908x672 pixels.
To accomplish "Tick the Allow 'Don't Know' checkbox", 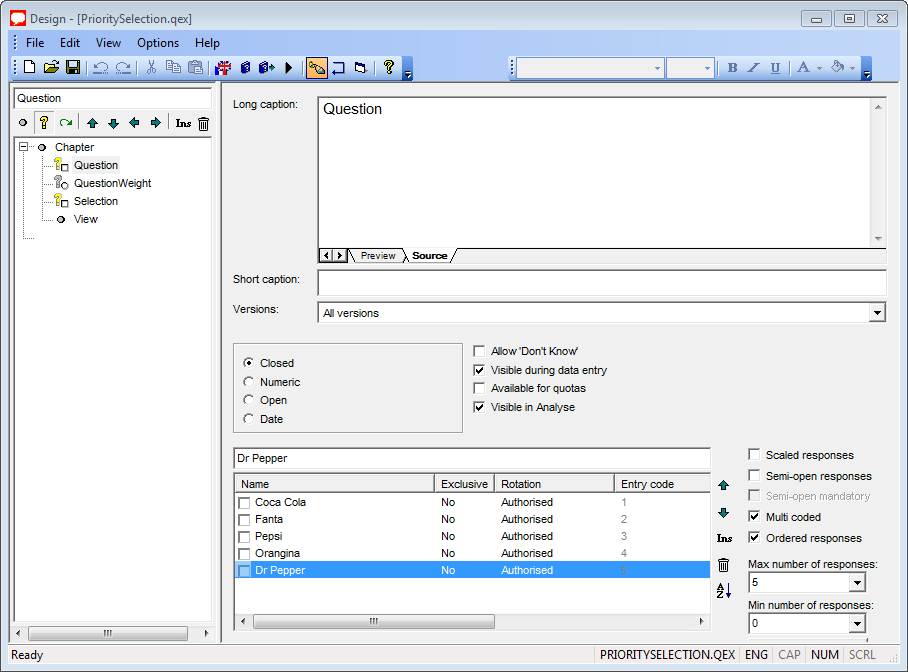I will point(480,351).
